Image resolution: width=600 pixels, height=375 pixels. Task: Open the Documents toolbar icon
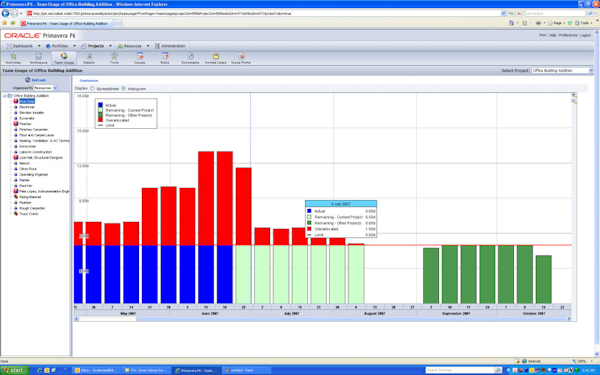pos(190,58)
